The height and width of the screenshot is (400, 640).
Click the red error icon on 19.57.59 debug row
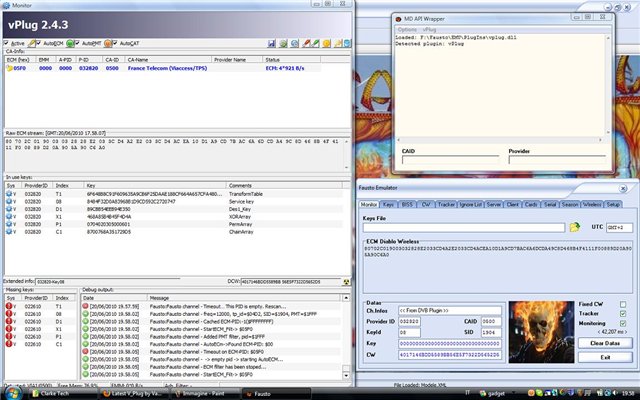pos(85,306)
